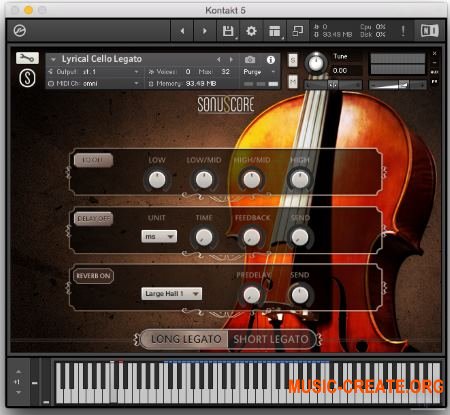The width and height of the screenshot is (450, 415).
Task: Click the reverb PREDELAY knob
Action: tap(252, 295)
